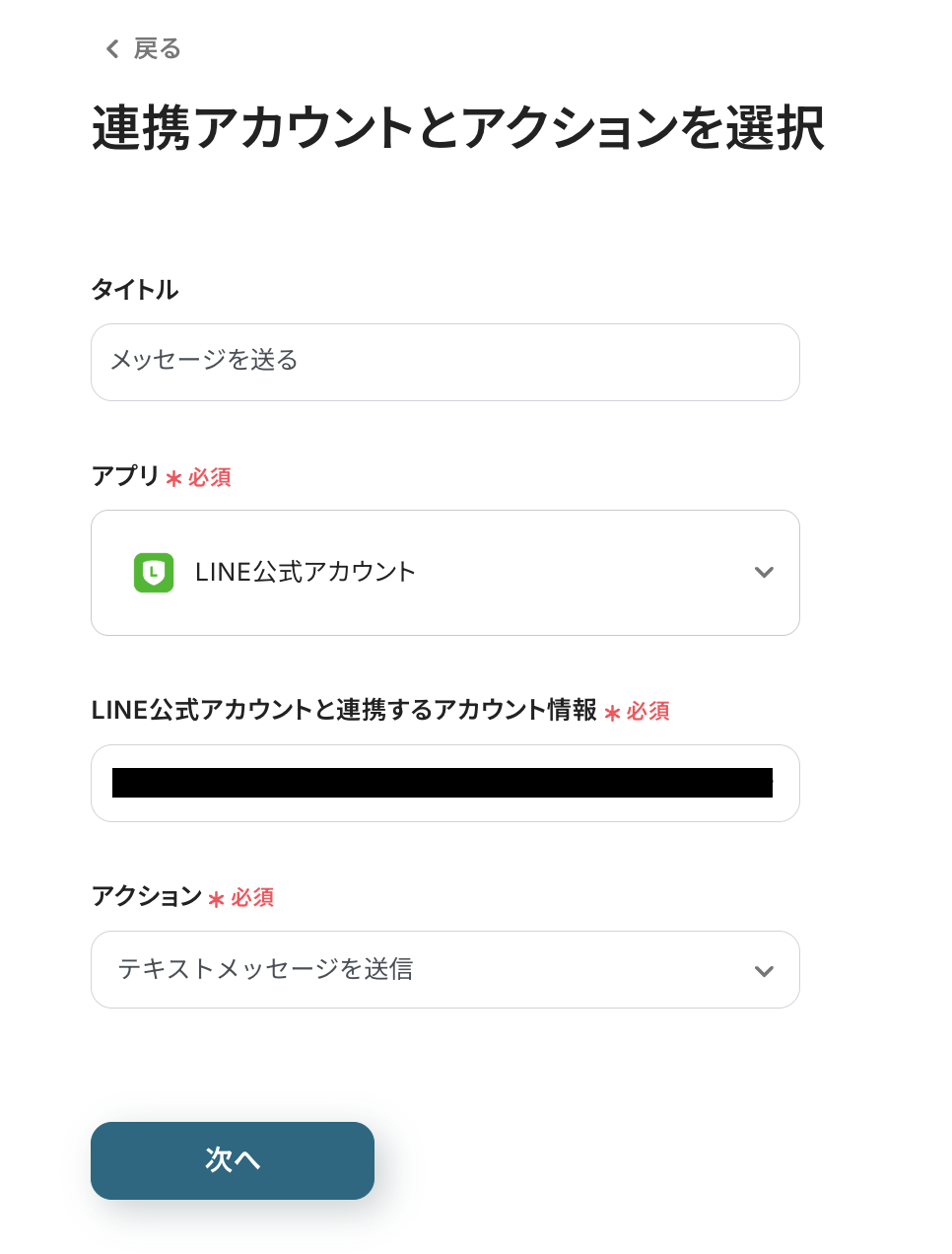952x1254 pixels.
Task: Select the LINE公式アカウント option text
Action: click(306, 572)
